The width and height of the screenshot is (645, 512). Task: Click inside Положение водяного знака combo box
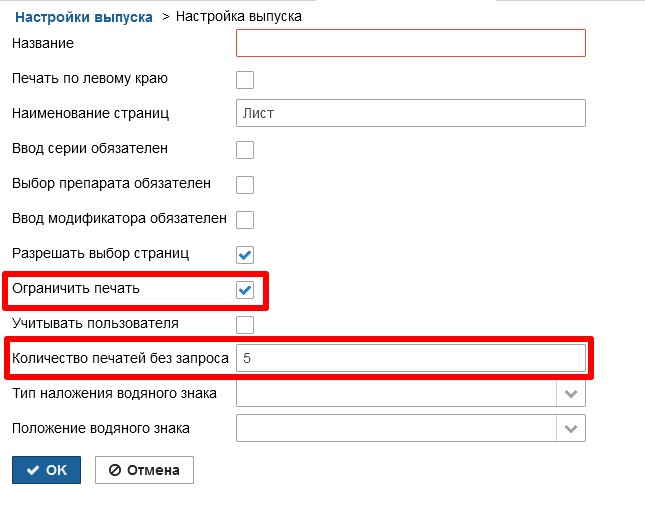point(396,429)
